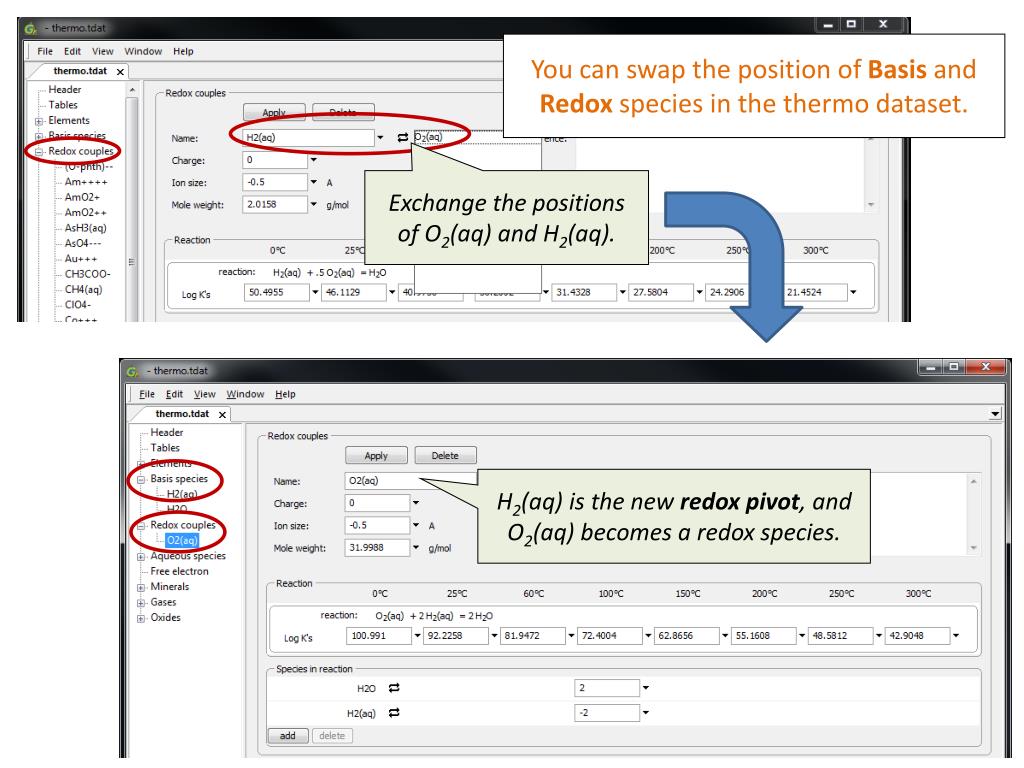Expand Oxides node in bottom window tree

(x=141, y=618)
